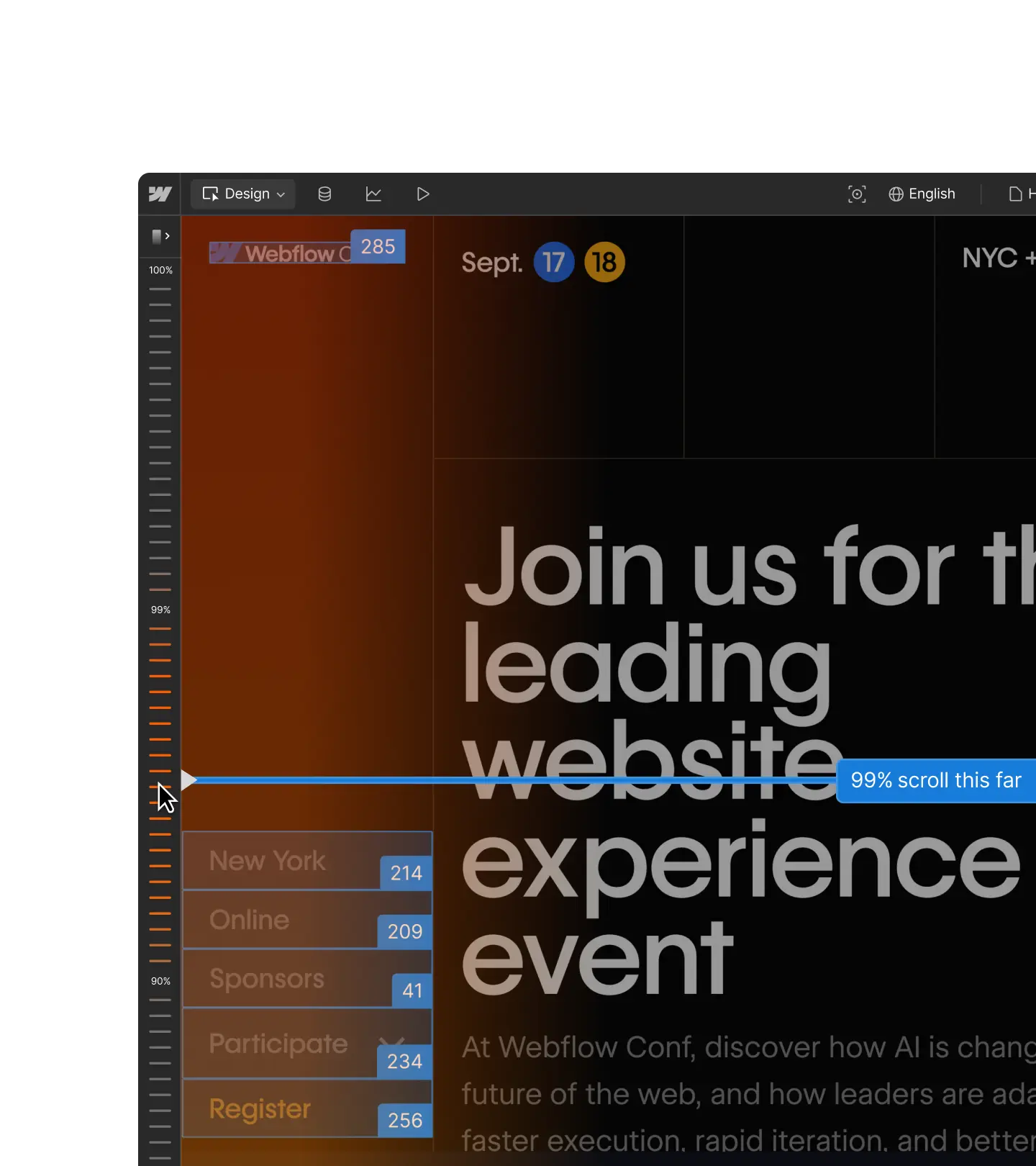1036x1166 pixels.
Task: Open the analytics chart icon
Action: [x=373, y=194]
